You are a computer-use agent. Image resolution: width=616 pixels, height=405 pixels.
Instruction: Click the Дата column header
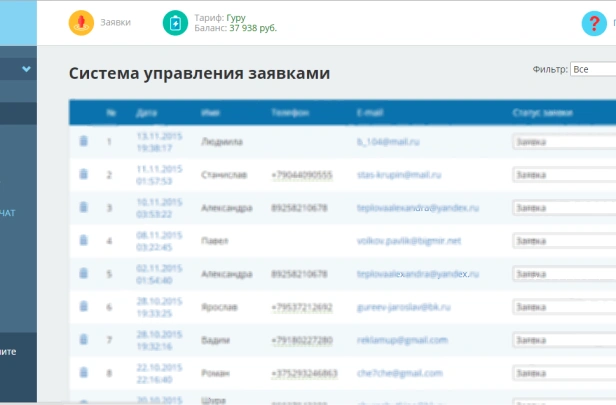[147, 113]
